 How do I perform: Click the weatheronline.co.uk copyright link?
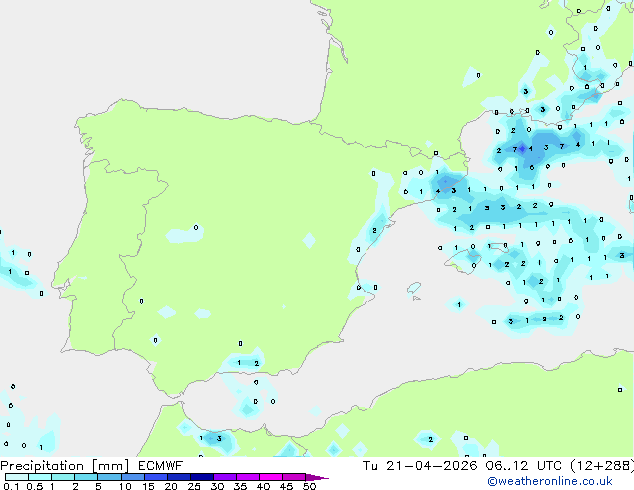[550, 481]
